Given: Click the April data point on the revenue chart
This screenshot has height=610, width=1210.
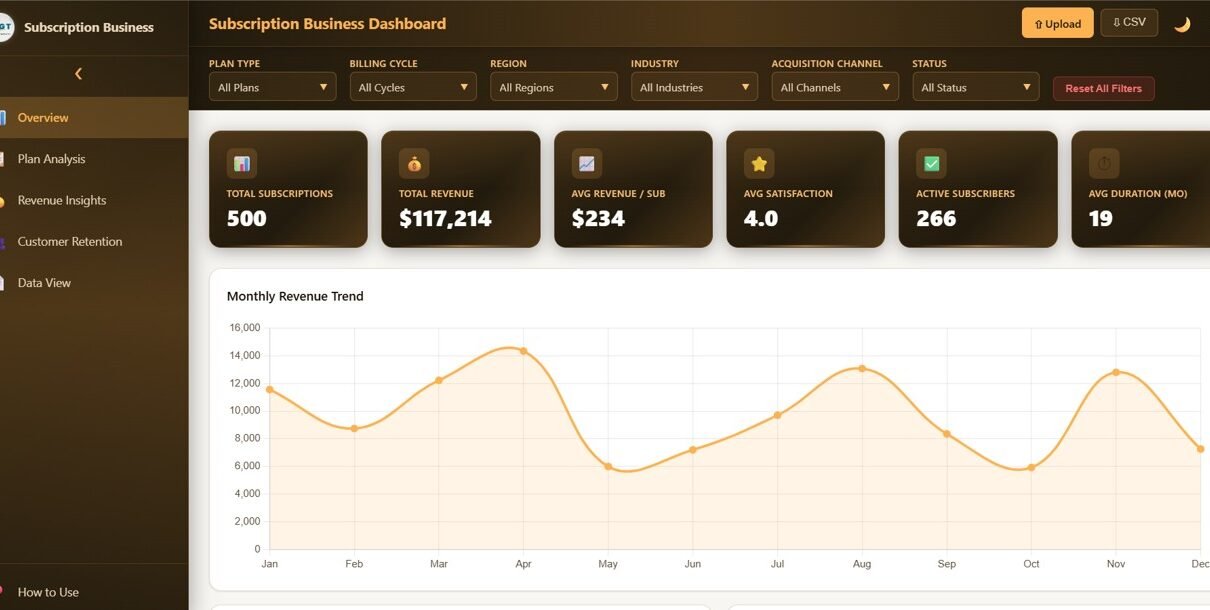Looking at the screenshot, I should click(523, 351).
